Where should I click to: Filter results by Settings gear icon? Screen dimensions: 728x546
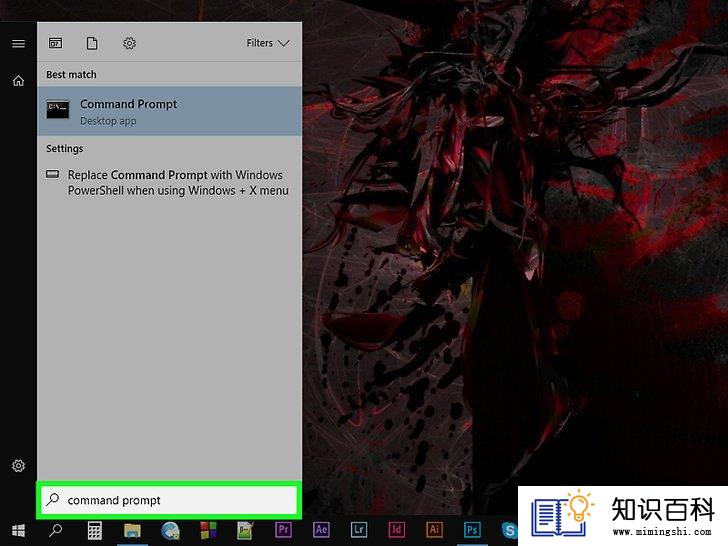129,43
